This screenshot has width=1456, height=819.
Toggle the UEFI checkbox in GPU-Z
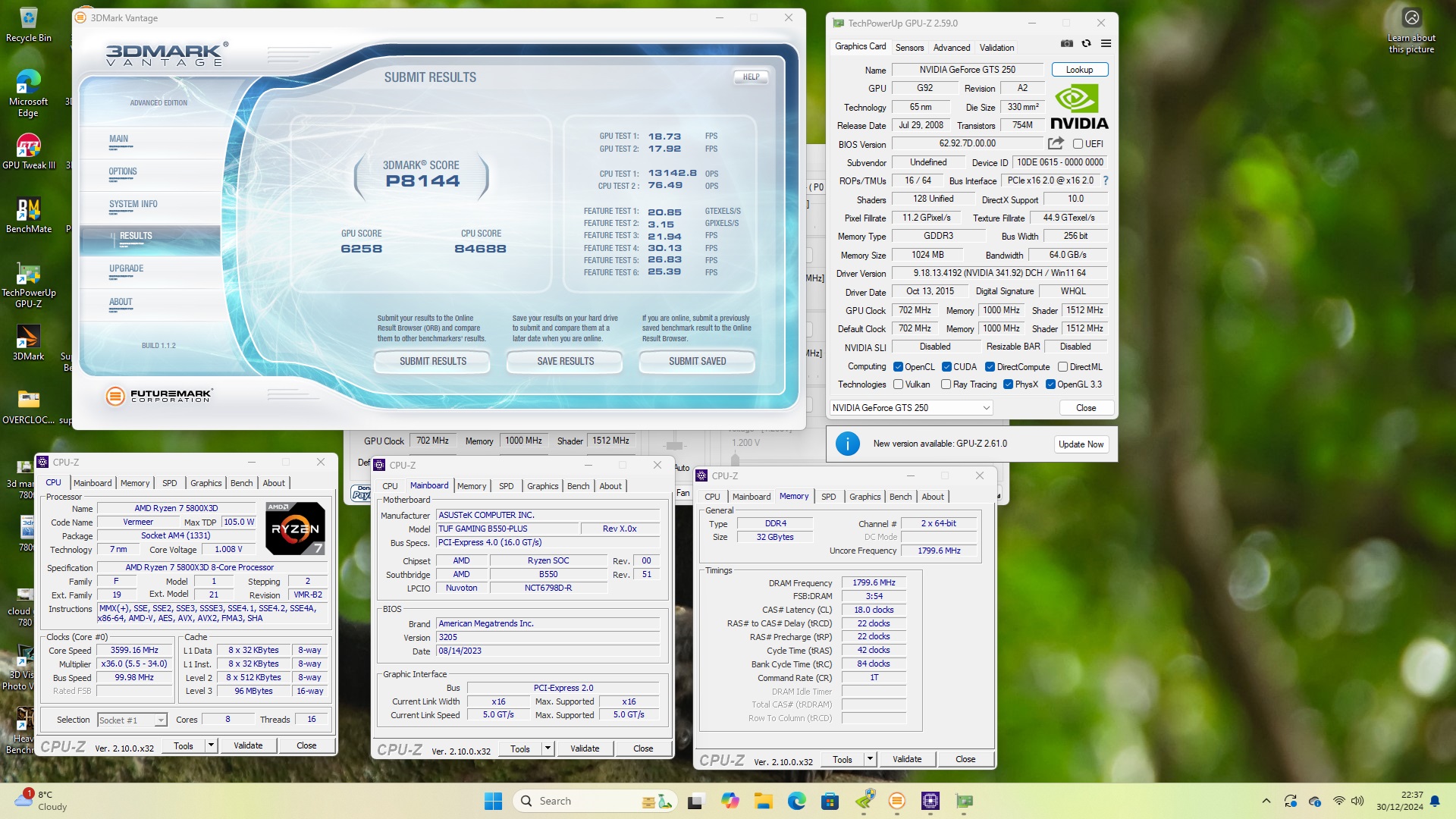pyautogui.click(x=1078, y=143)
